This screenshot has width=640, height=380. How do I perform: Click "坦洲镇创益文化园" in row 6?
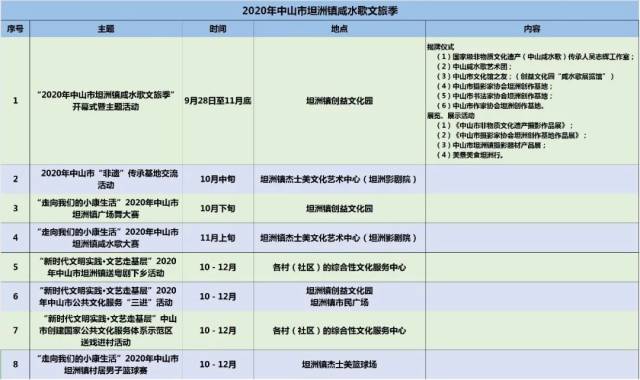click(x=339, y=291)
